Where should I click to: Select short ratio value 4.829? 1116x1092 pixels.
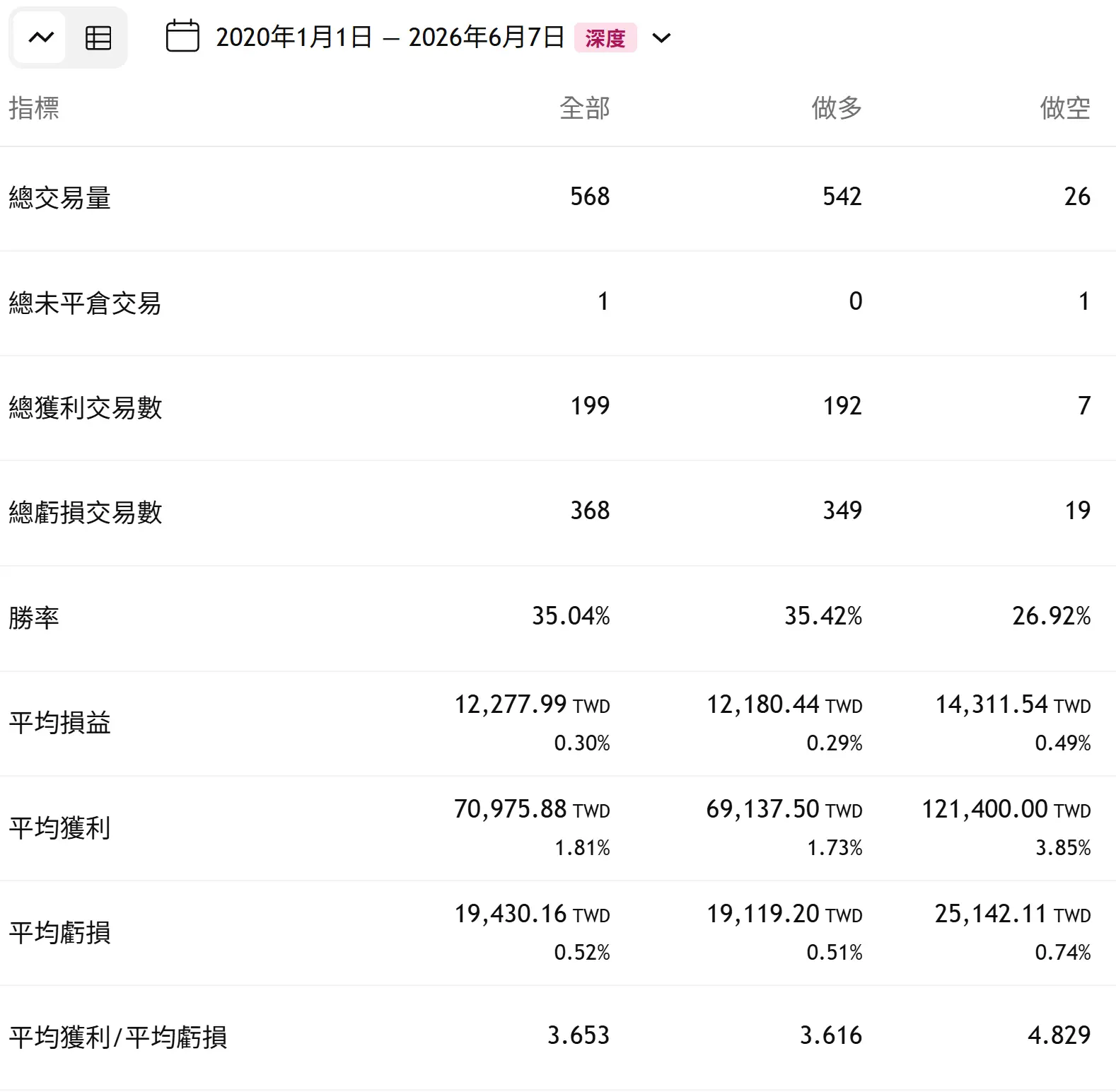click(x=1059, y=1035)
